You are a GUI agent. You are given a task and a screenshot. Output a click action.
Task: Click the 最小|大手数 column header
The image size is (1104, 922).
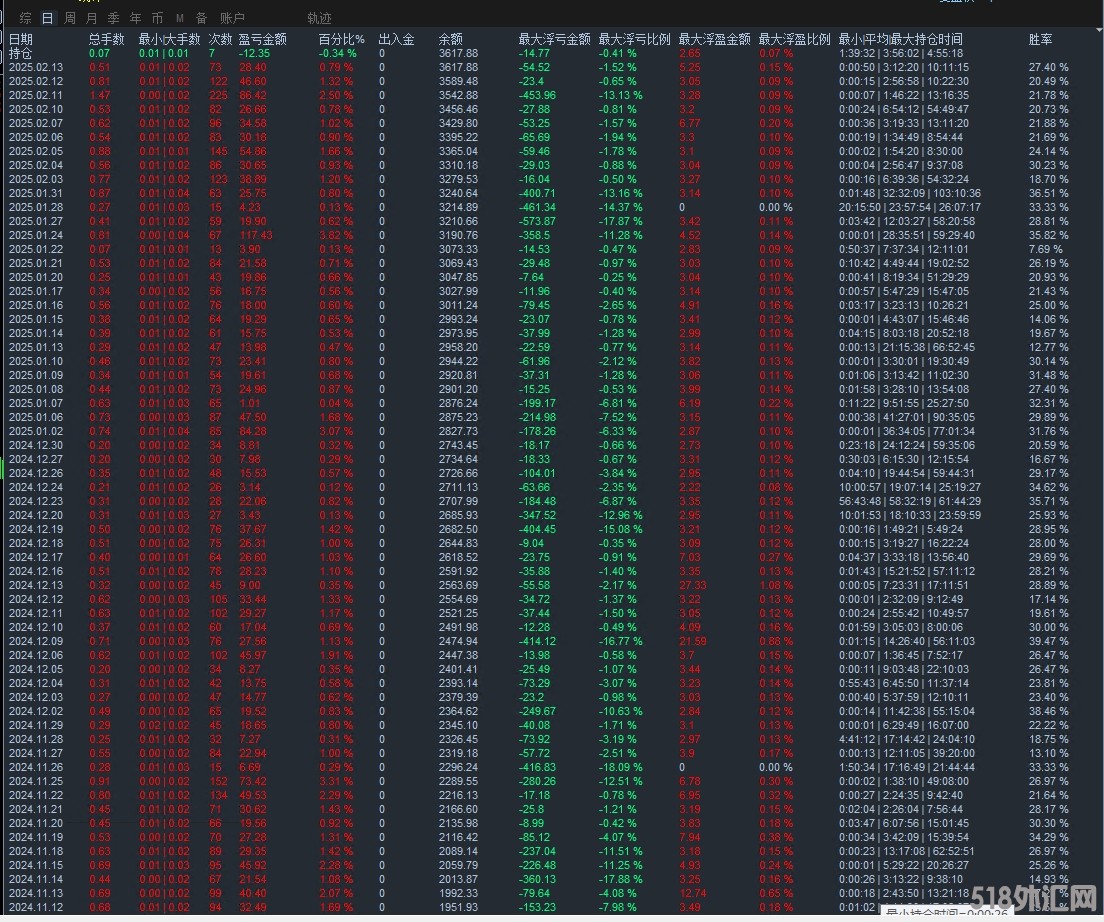point(170,39)
